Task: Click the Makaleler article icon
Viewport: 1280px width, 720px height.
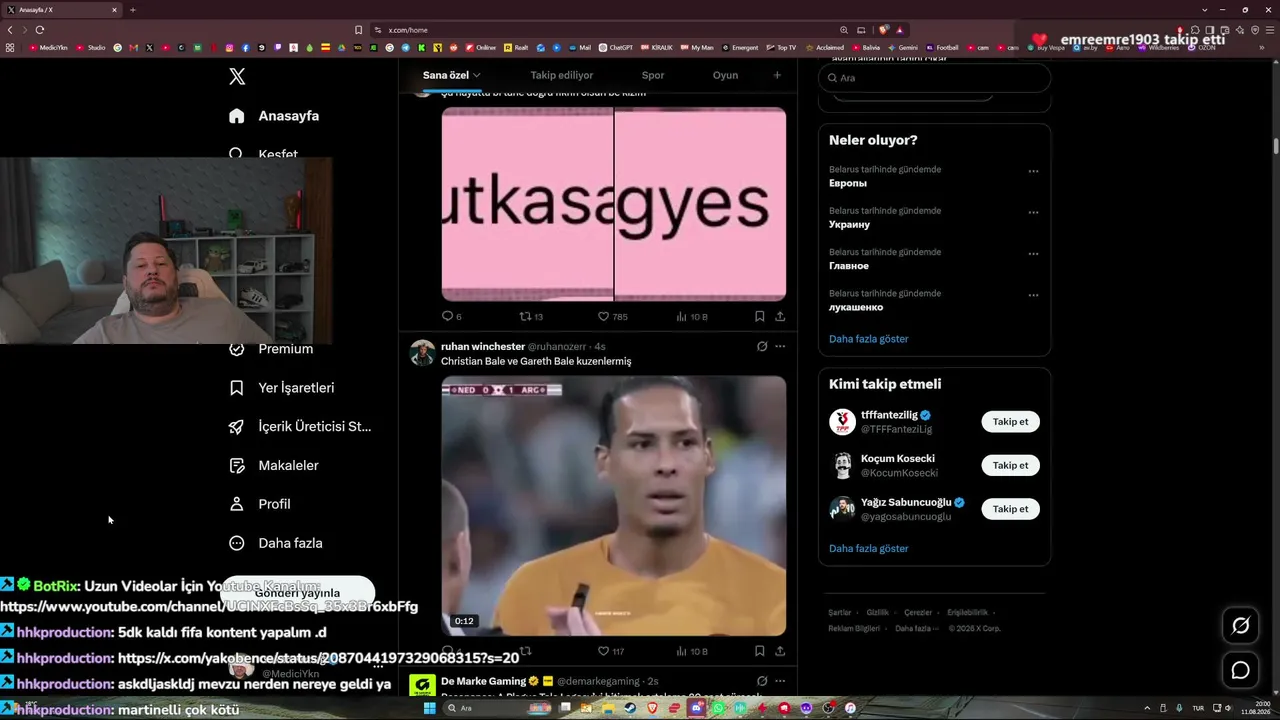Action: click(237, 466)
